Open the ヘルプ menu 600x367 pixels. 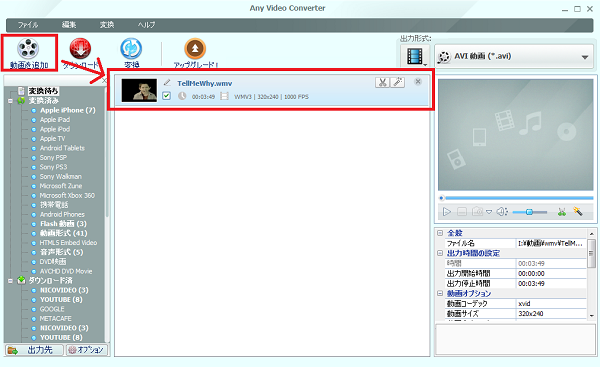click(147, 25)
